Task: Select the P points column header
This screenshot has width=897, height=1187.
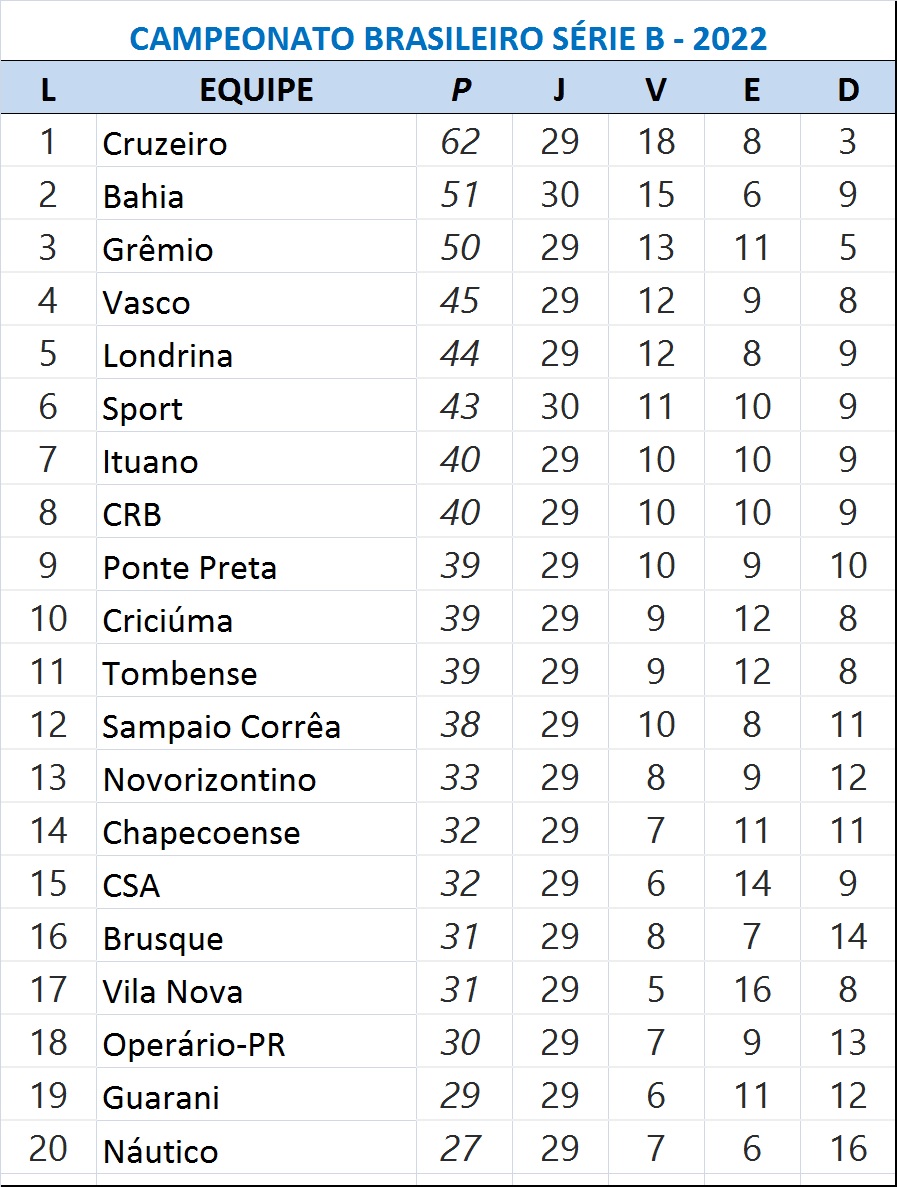Action: [x=463, y=89]
